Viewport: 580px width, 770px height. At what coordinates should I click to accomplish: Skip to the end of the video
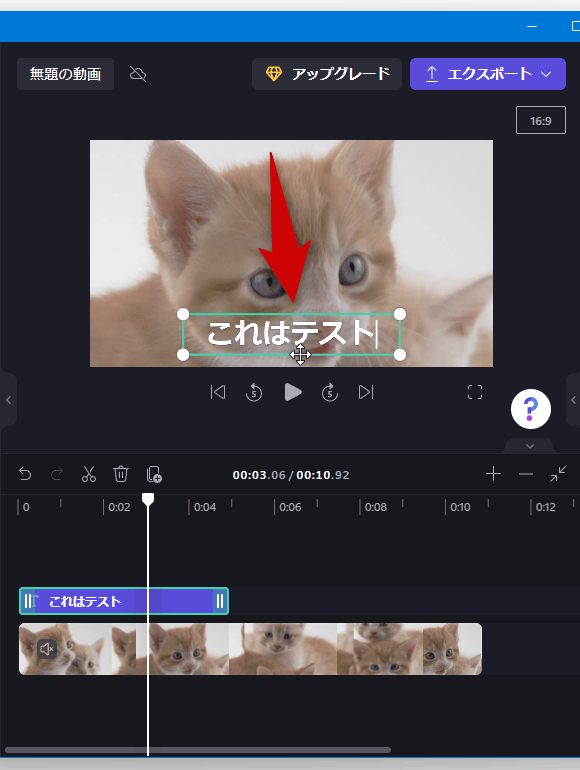tap(366, 392)
